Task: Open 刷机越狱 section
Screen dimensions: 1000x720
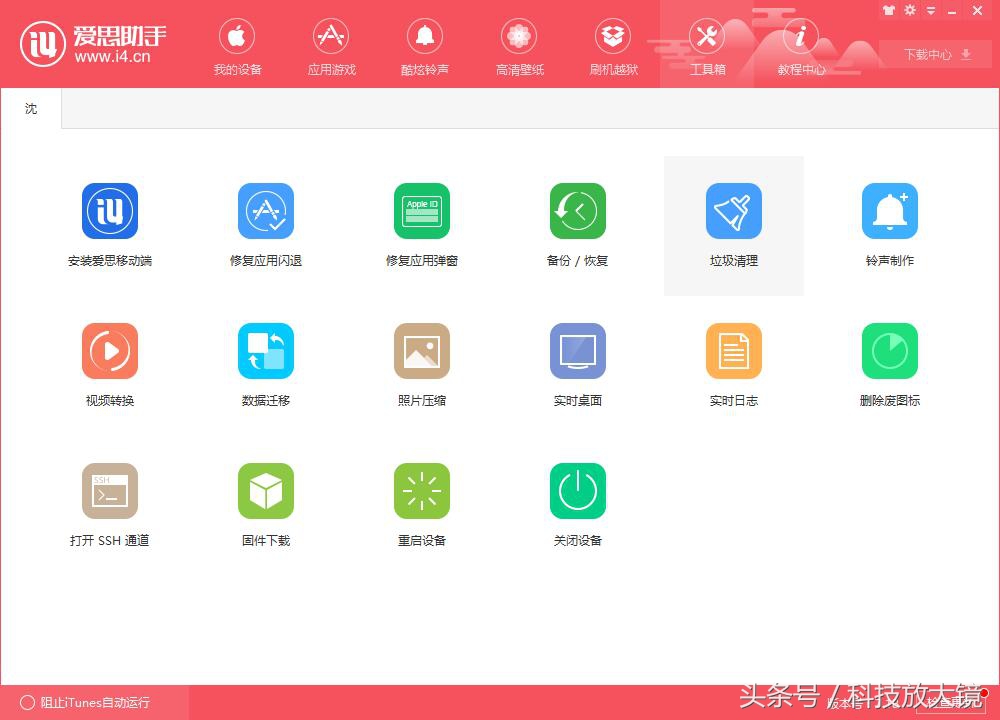Action: [x=613, y=47]
